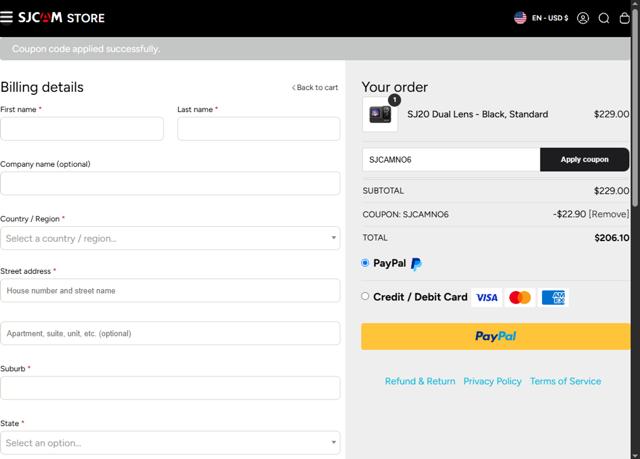Select the Credit / Debit Card option
Viewport: 640px width, 459px height.
click(x=365, y=296)
